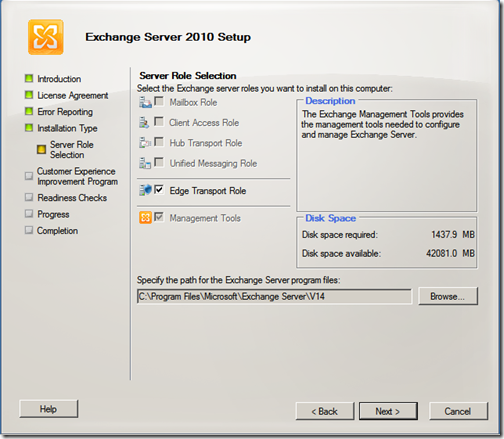The height and width of the screenshot is (439, 504).
Task: Click the Management Tools label
Action: pos(205,218)
